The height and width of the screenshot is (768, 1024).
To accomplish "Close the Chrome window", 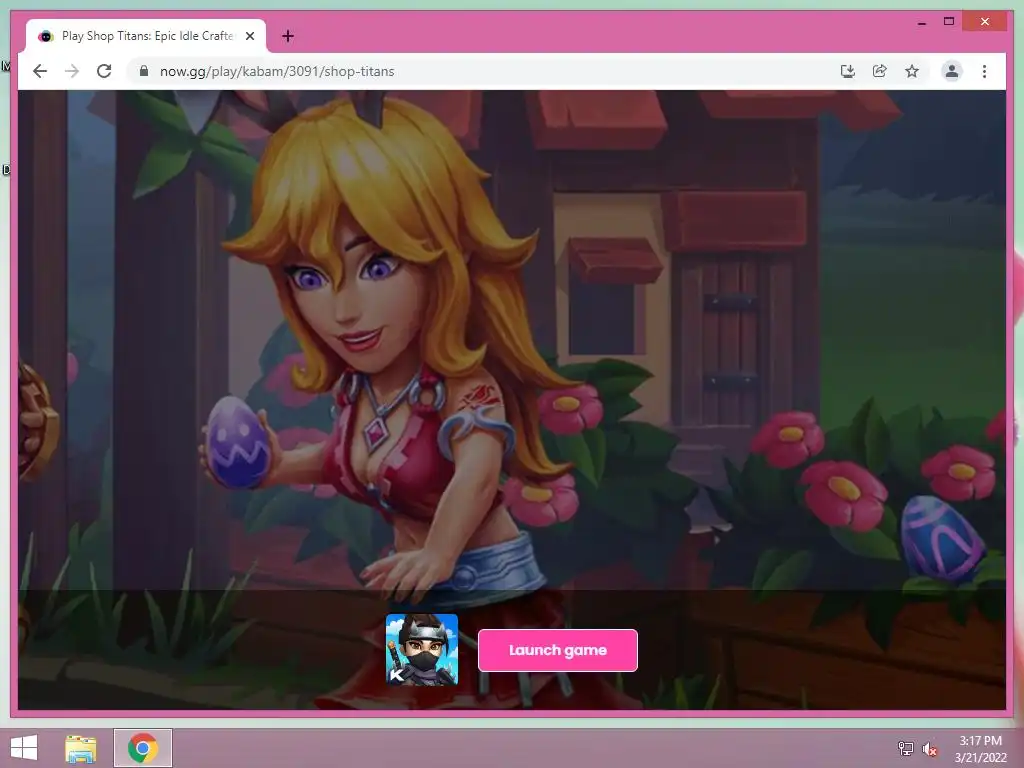I will tap(985, 22).
